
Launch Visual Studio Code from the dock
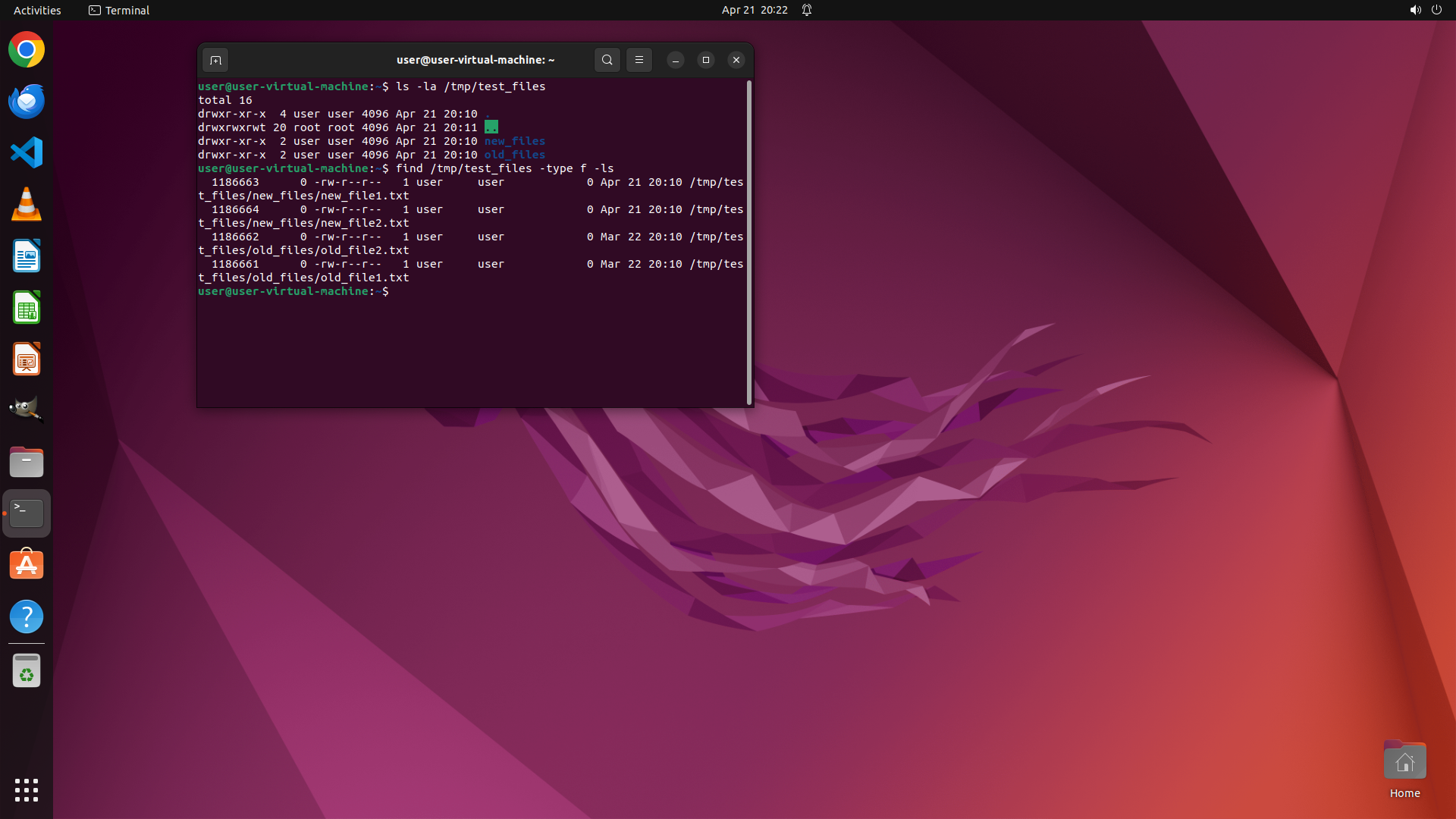coord(27,153)
